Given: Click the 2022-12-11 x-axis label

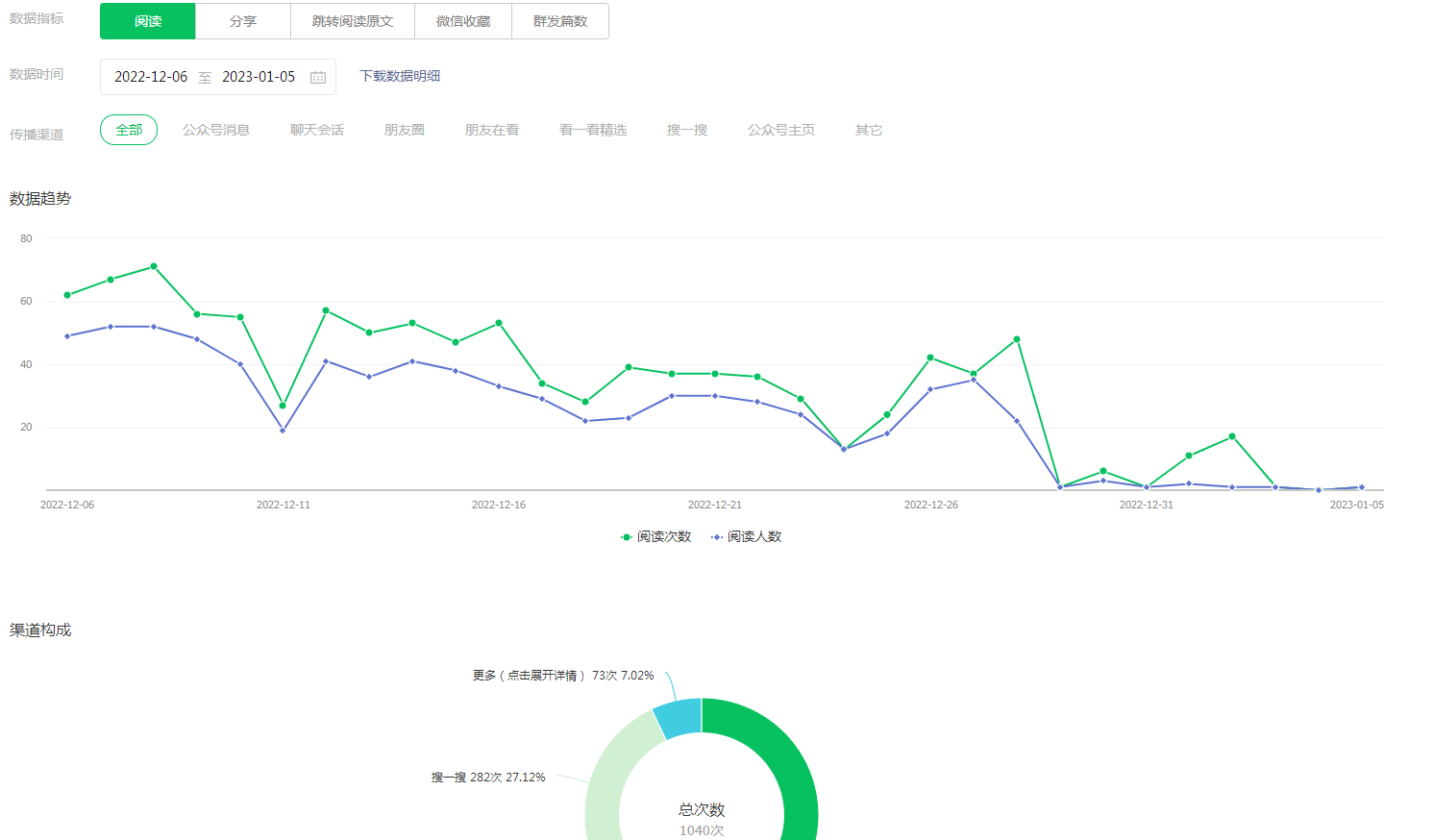Looking at the screenshot, I should click(x=284, y=505).
